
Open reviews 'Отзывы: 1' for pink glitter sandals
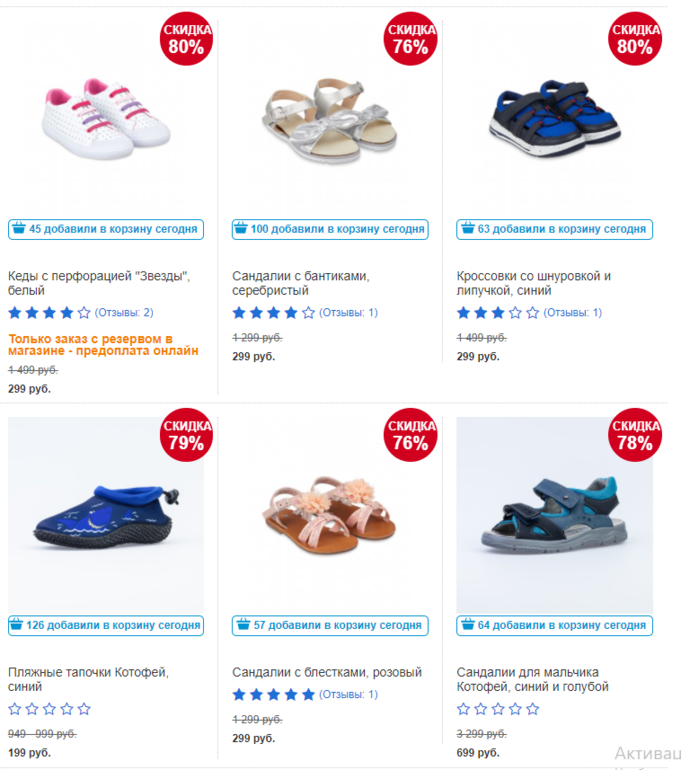(x=349, y=694)
